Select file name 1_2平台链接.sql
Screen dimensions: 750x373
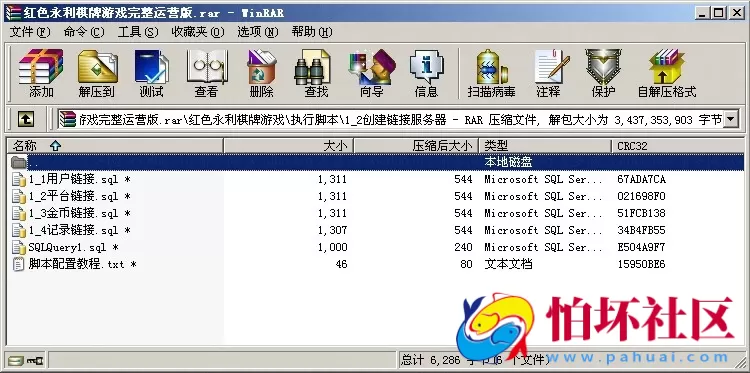pyautogui.click(x=79, y=196)
